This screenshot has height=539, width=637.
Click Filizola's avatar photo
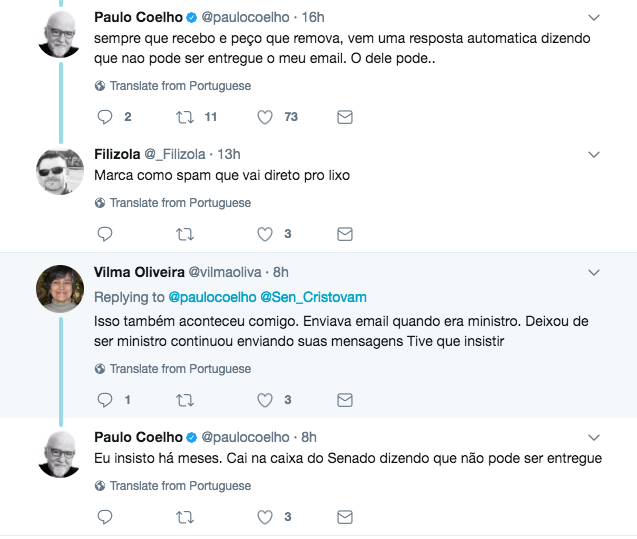59,172
